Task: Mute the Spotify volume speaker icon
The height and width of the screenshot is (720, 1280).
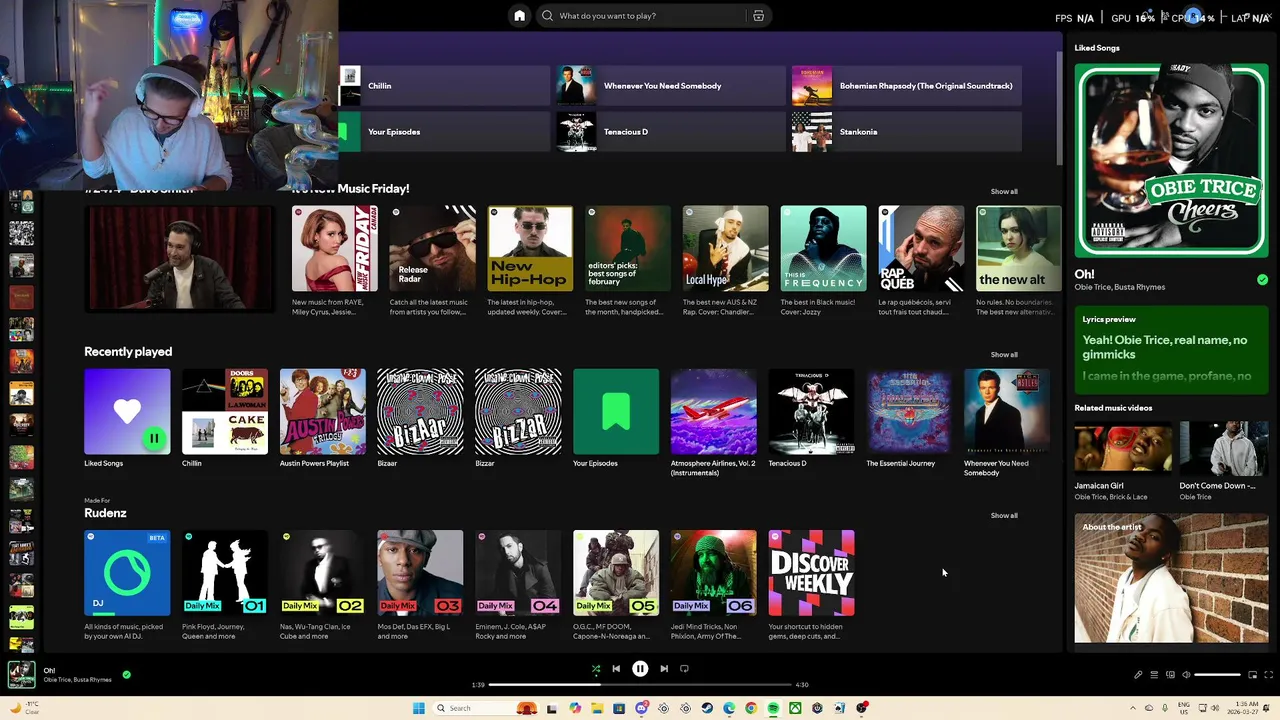Action: 1186,675
